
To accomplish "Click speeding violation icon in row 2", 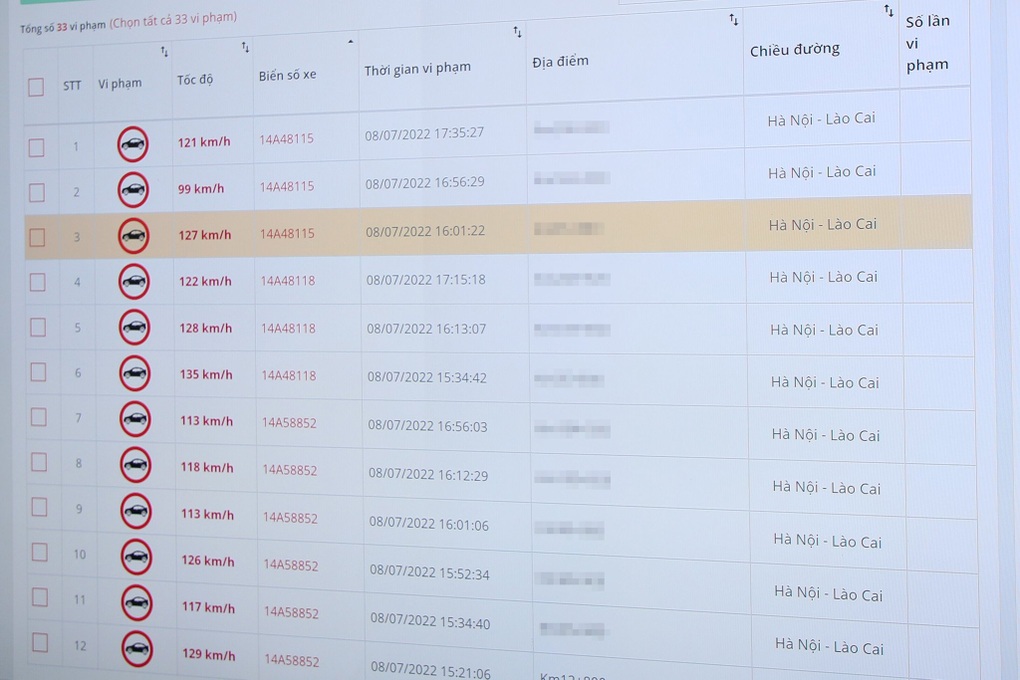I will pyautogui.click(x=133, y=189).
